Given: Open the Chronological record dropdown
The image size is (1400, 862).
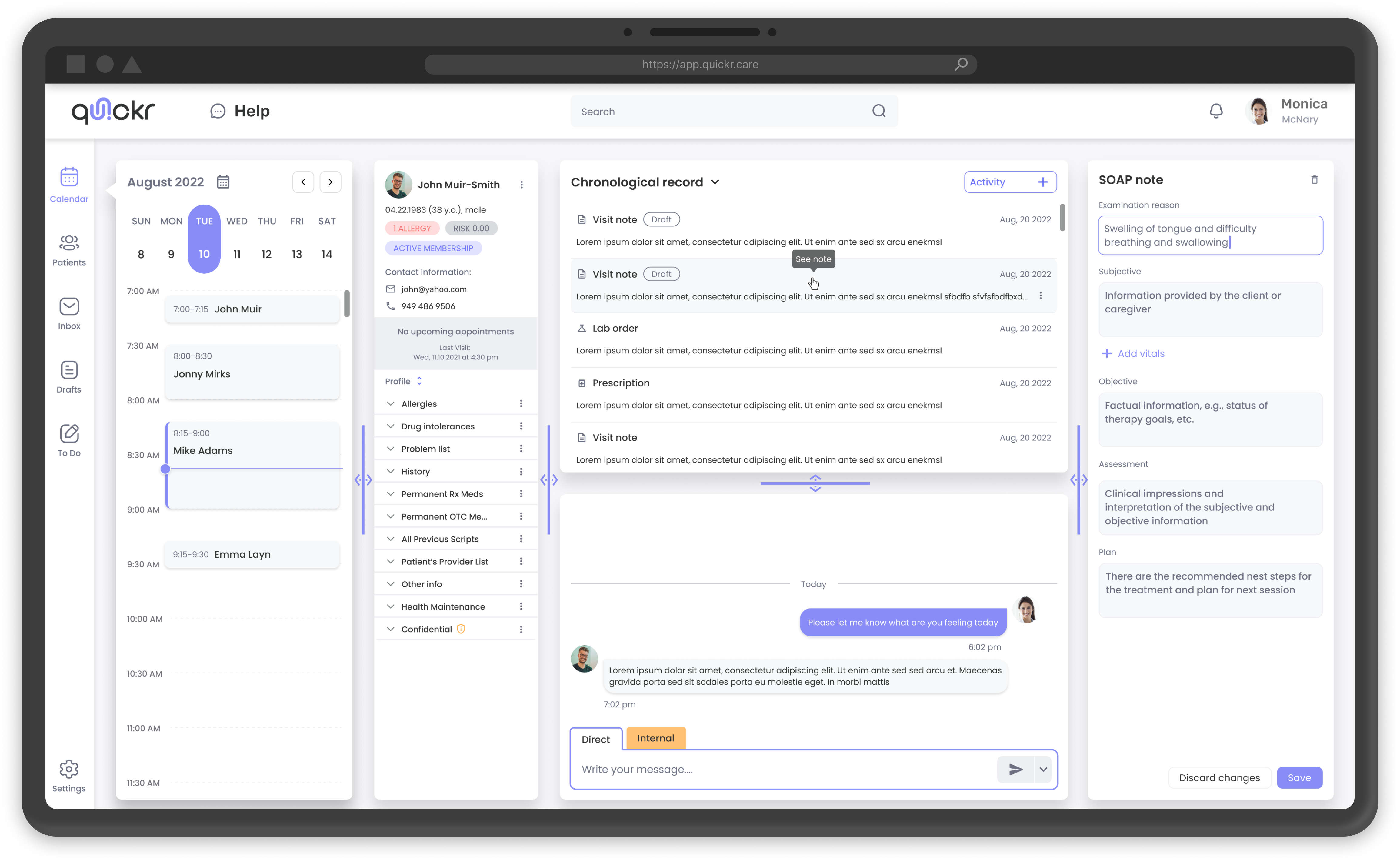Looking at the screenshot, I should [x=715, y=182].
